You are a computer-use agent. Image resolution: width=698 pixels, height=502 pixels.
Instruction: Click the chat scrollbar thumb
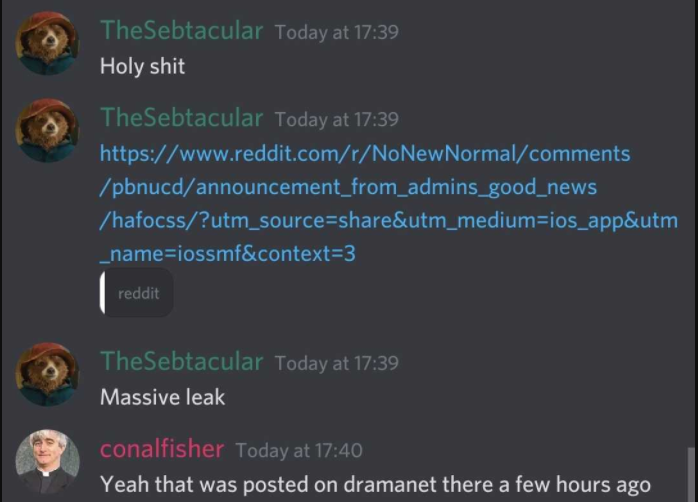(691, 474)
